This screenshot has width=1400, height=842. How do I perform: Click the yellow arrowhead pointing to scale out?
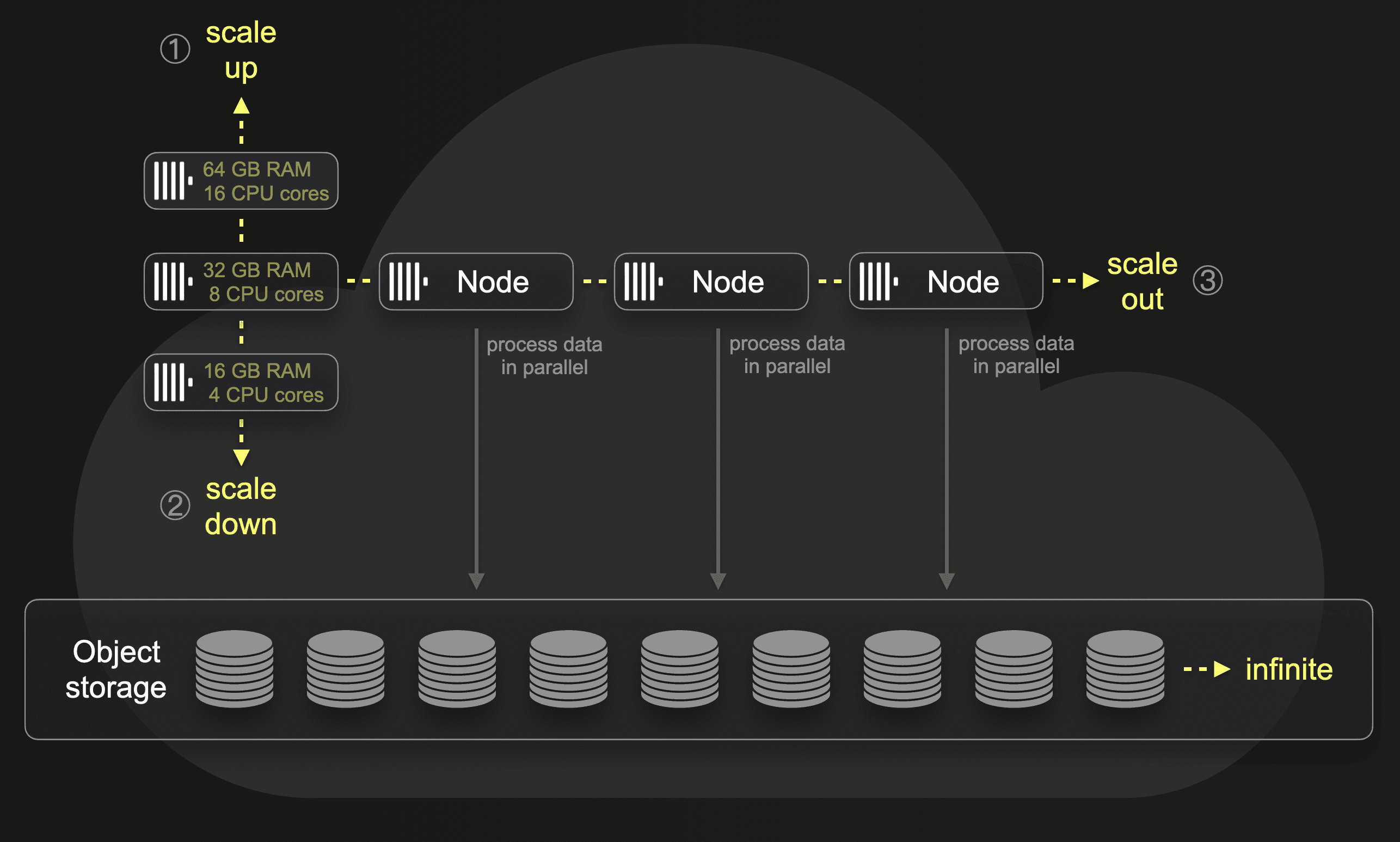tap(1091, 281)
